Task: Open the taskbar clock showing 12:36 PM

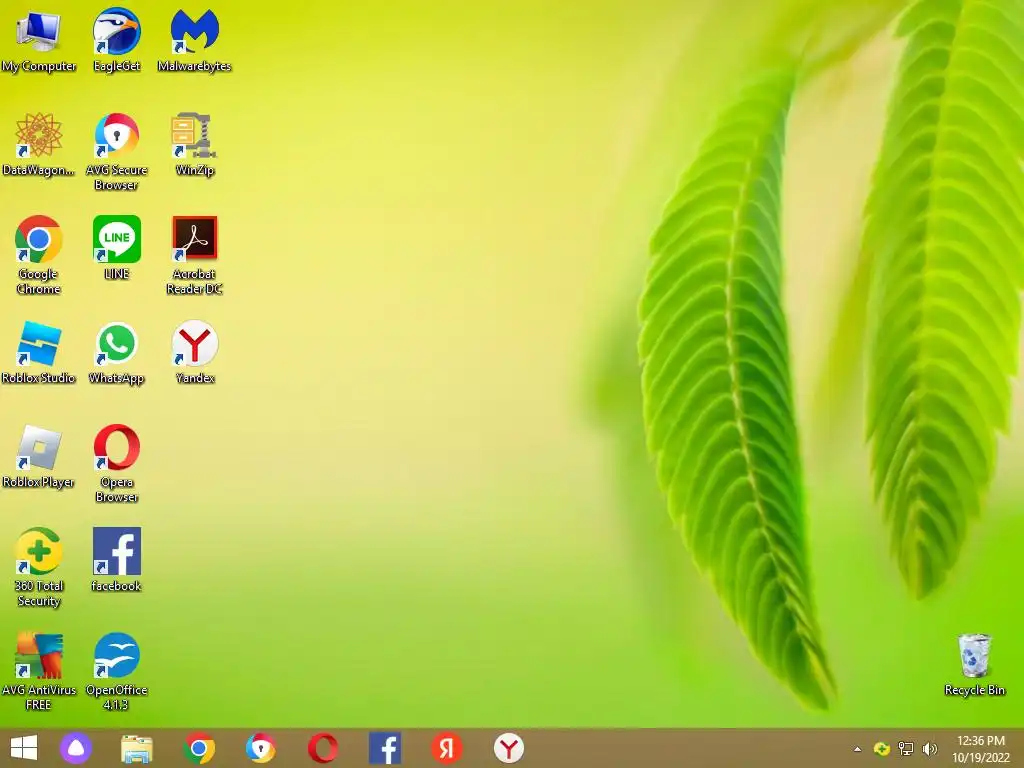Action: tap(981, 749)
